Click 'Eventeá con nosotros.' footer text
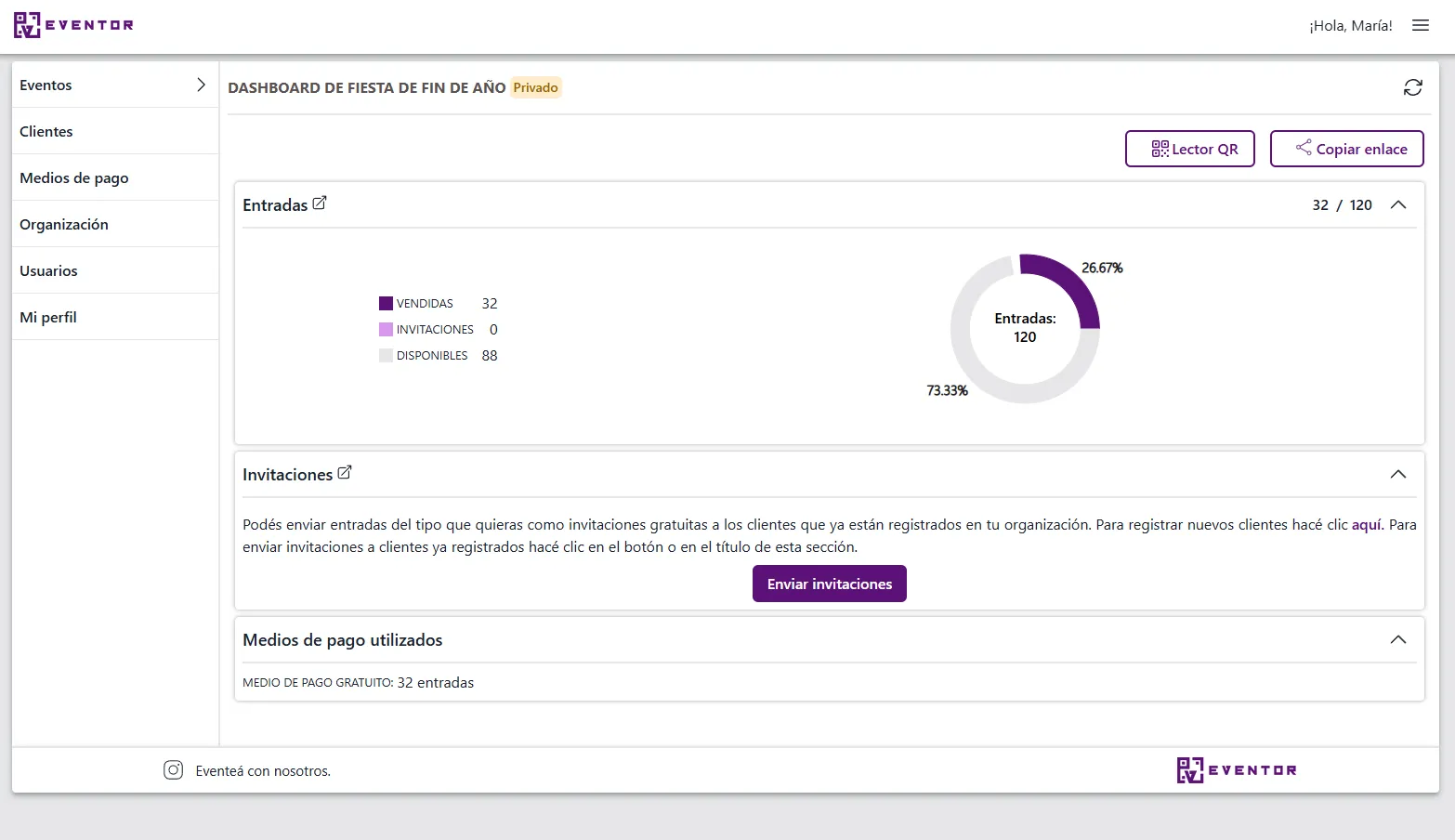Viewport: 1455px width, 840px height. coord(263,771)
